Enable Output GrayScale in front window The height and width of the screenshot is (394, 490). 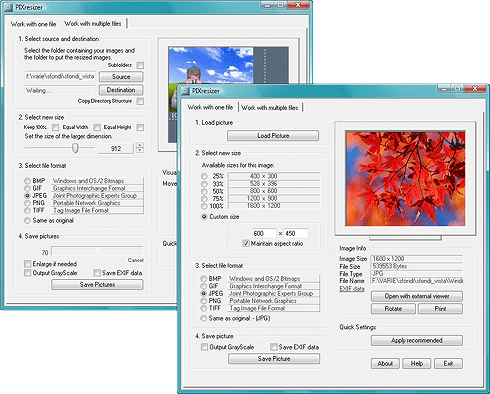tap(204, 347)
